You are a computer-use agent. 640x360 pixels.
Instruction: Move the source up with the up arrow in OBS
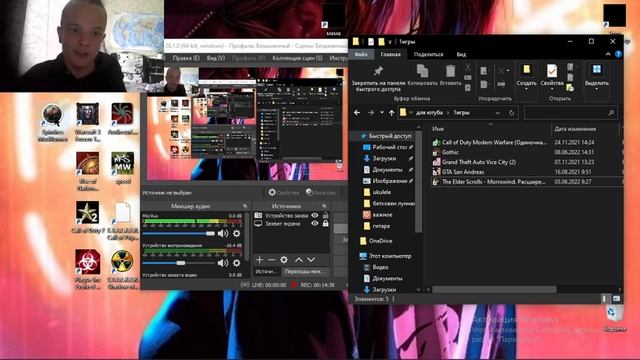[x=299, y=260]
